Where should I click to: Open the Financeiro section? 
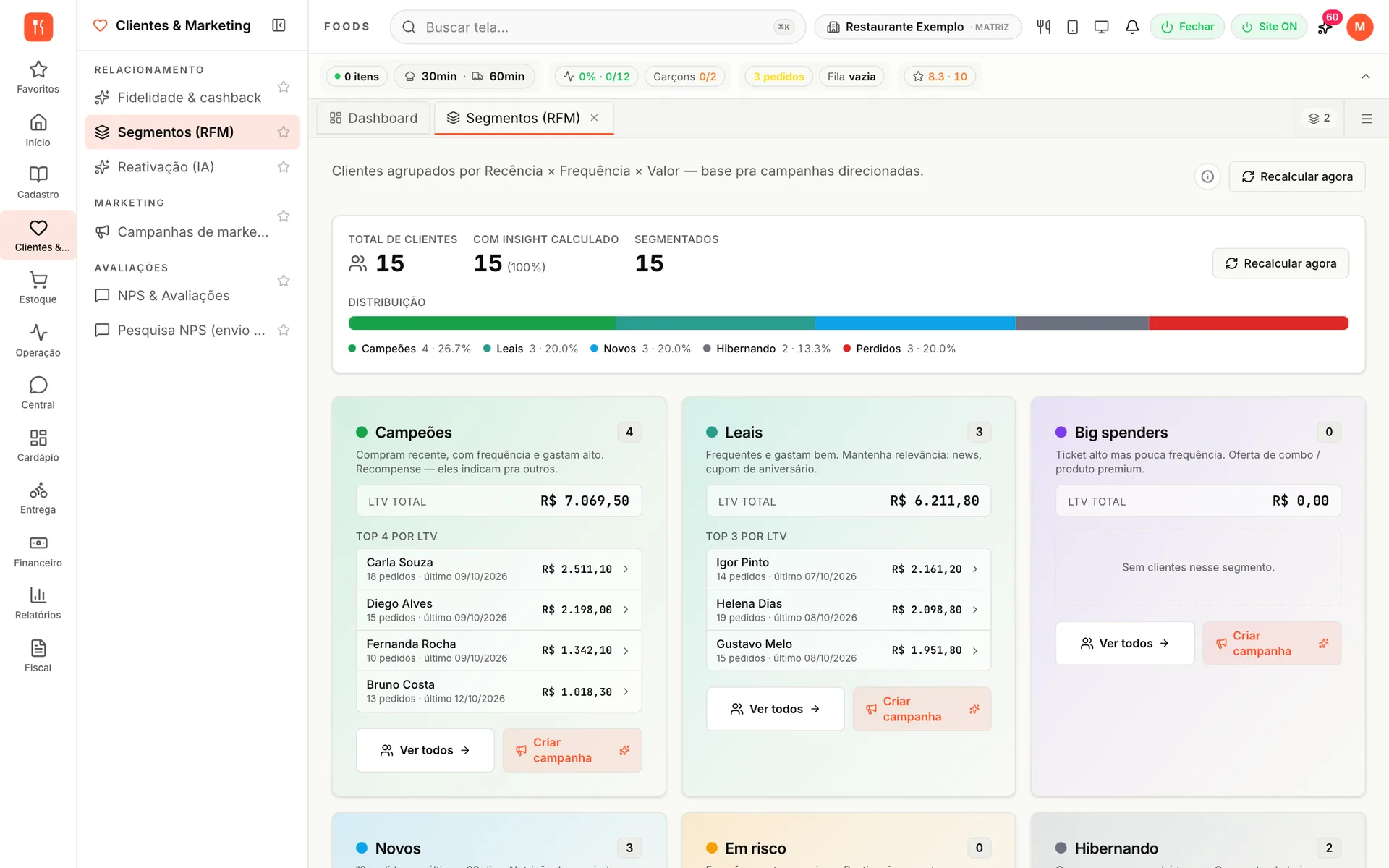tap(38, 551)
